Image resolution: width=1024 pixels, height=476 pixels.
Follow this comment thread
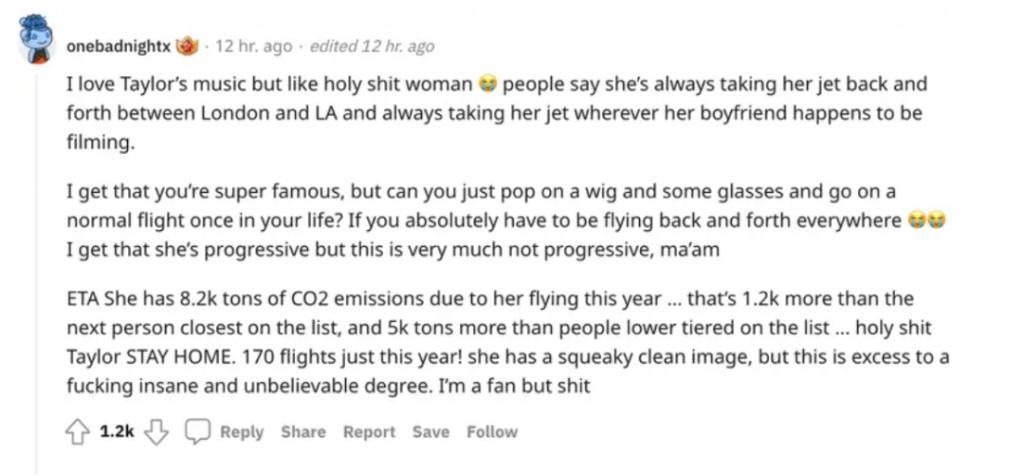pos(492,432)
